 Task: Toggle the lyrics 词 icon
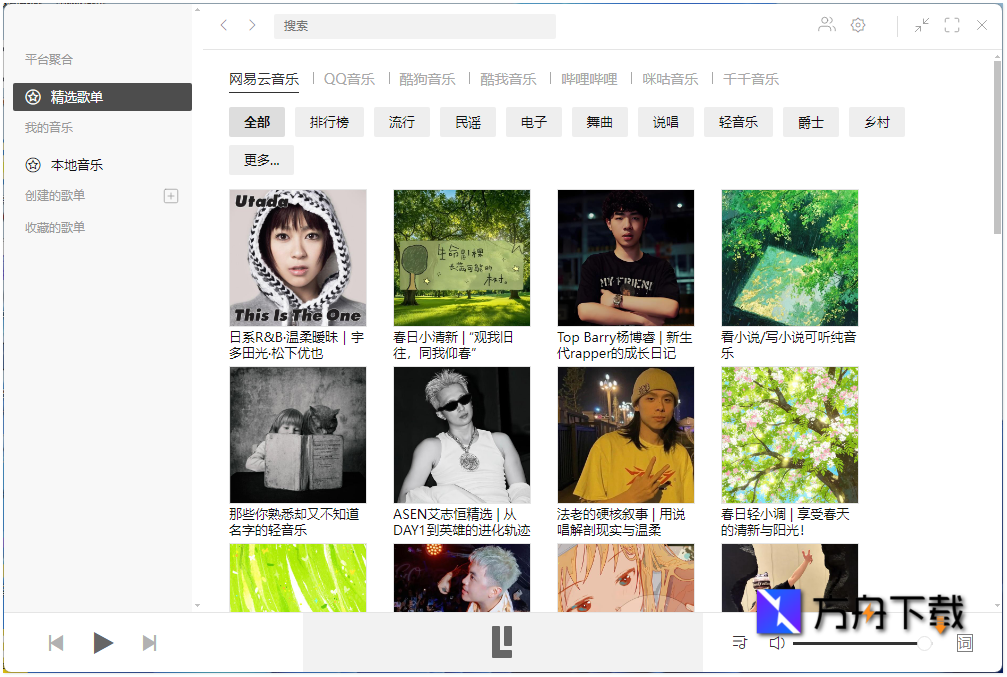[x=965, y=643]
